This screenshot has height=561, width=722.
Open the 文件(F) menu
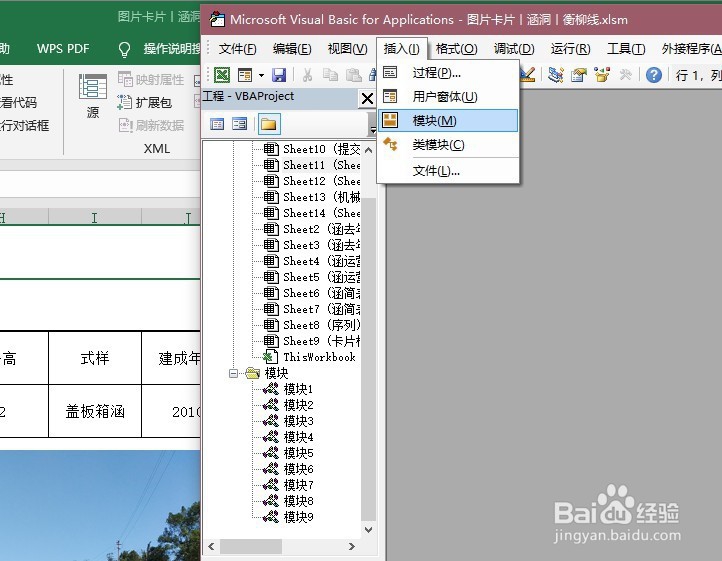point(237,48)
